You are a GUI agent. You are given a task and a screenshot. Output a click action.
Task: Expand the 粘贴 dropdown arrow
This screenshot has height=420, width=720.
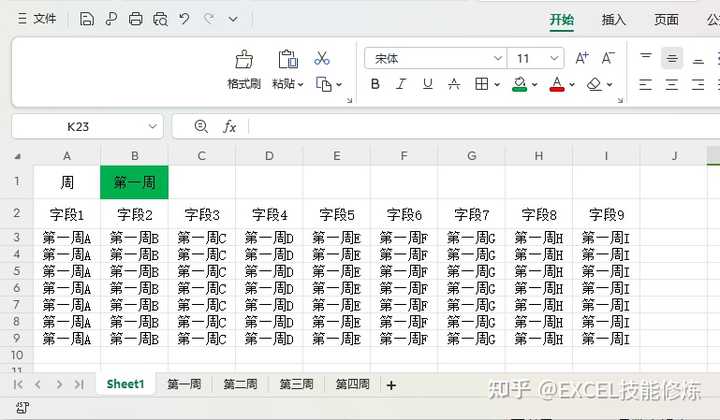pyautogui.click(x=300, y=84)
